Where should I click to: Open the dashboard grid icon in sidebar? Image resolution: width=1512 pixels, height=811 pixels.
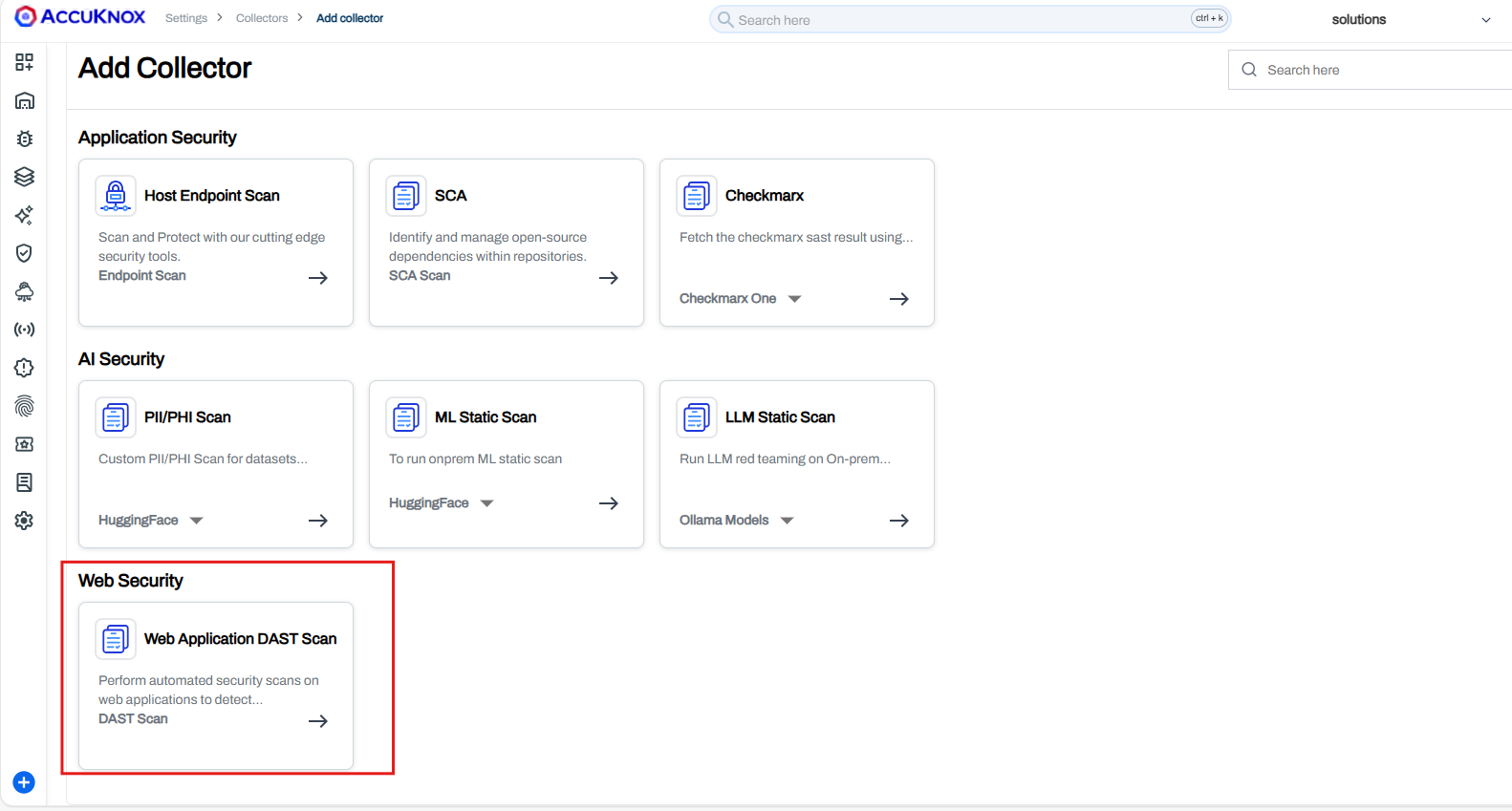click(25, 62)
